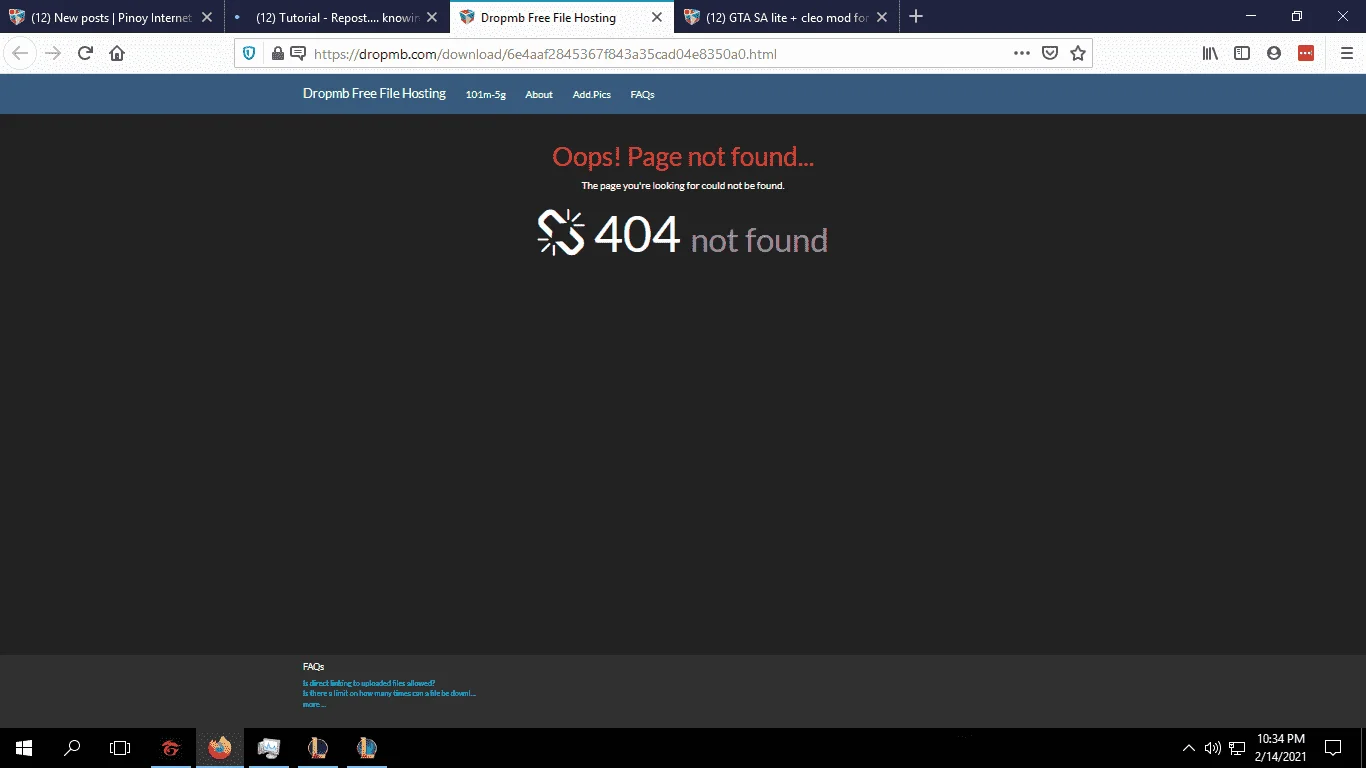The image size is (1366, 768).
Task: Click the dropmb.com address bar URL
Action: [x=545, y=54]
